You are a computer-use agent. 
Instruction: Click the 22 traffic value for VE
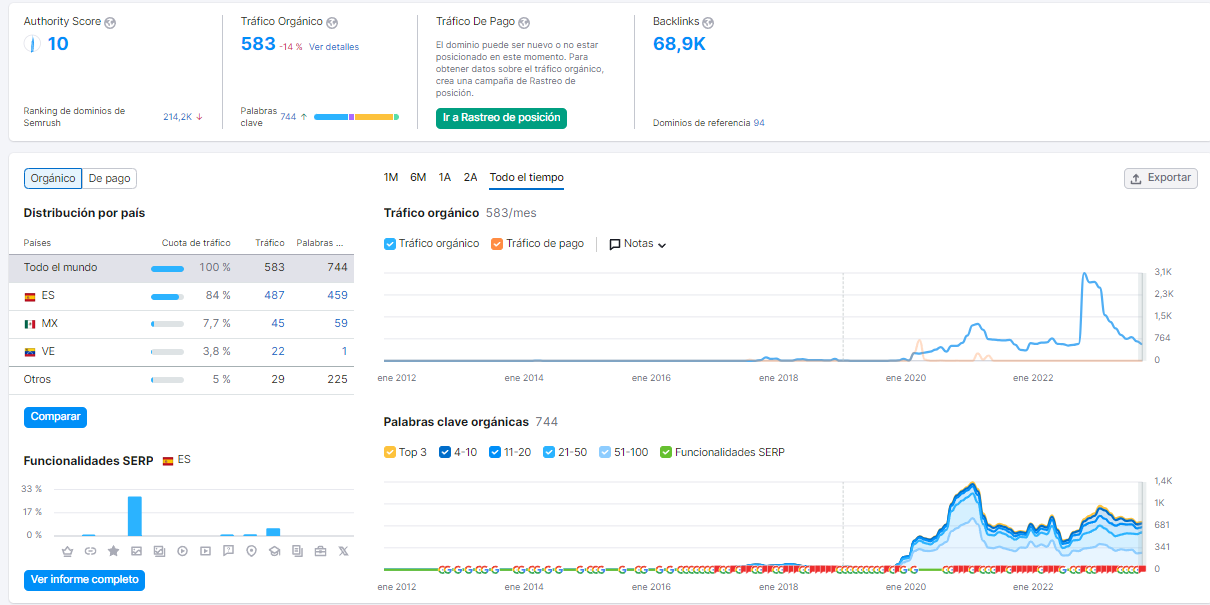pos(278,351)
